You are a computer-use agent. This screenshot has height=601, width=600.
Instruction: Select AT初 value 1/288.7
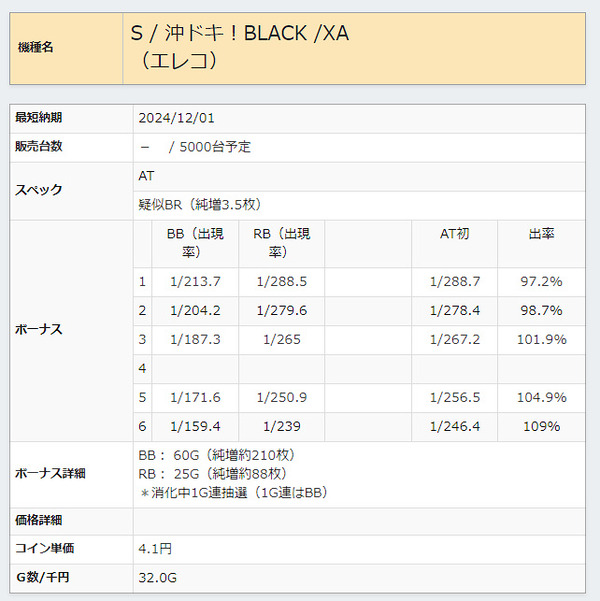point(455,282)
